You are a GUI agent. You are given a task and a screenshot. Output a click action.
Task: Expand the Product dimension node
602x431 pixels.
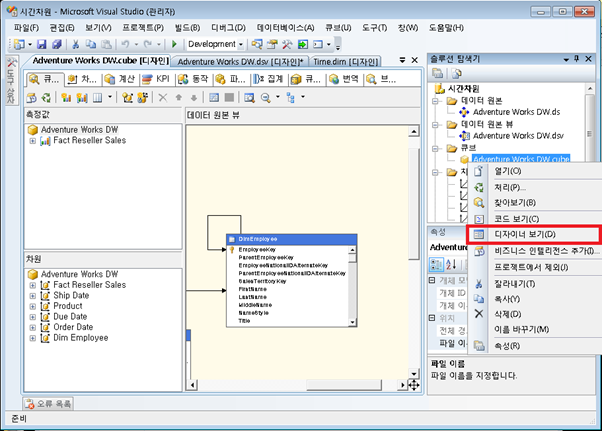[x=33, y=307]
